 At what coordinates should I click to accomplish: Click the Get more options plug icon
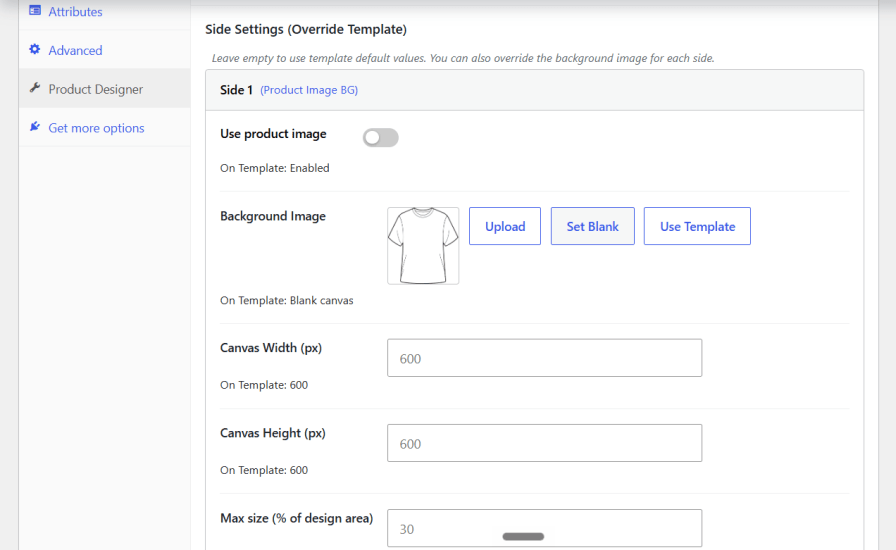click(x=35, y=127)
